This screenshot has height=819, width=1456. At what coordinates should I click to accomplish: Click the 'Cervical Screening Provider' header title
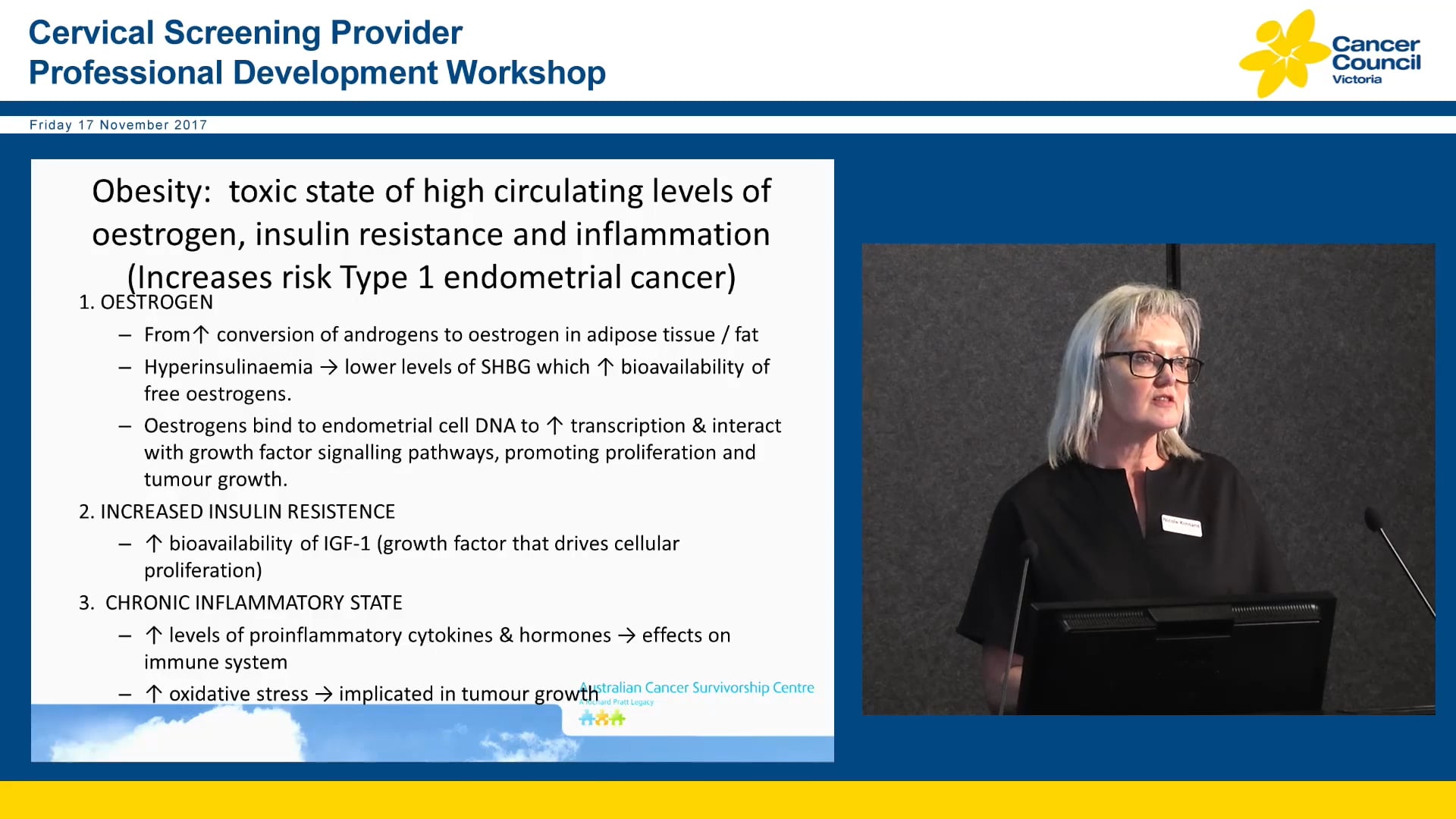(x=245, y=32)
